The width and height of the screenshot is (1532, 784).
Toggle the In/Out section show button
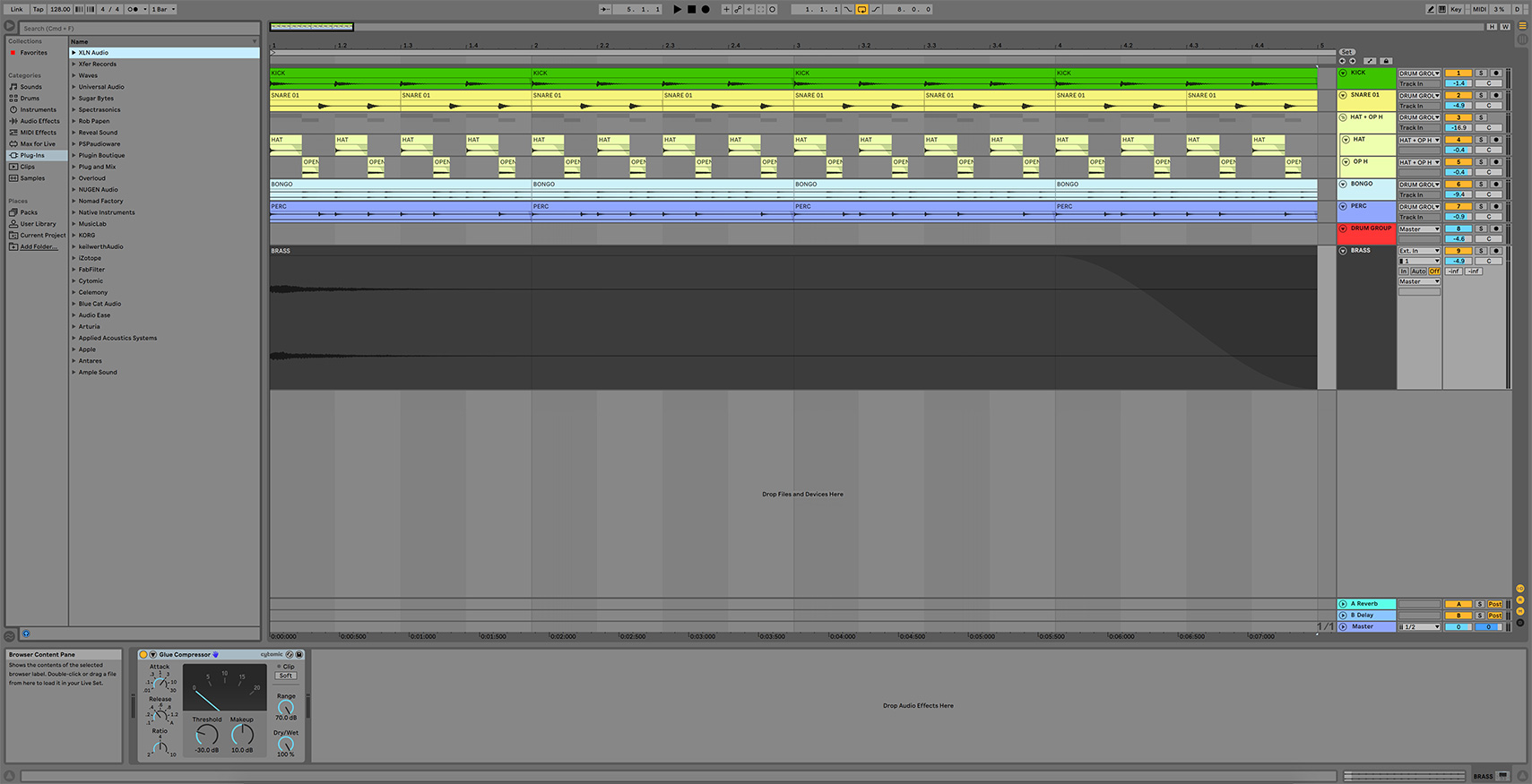point(1520,589)
